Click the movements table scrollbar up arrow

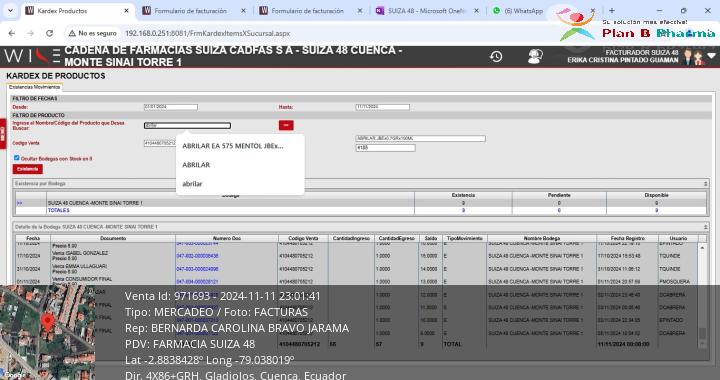pos(702,247)
